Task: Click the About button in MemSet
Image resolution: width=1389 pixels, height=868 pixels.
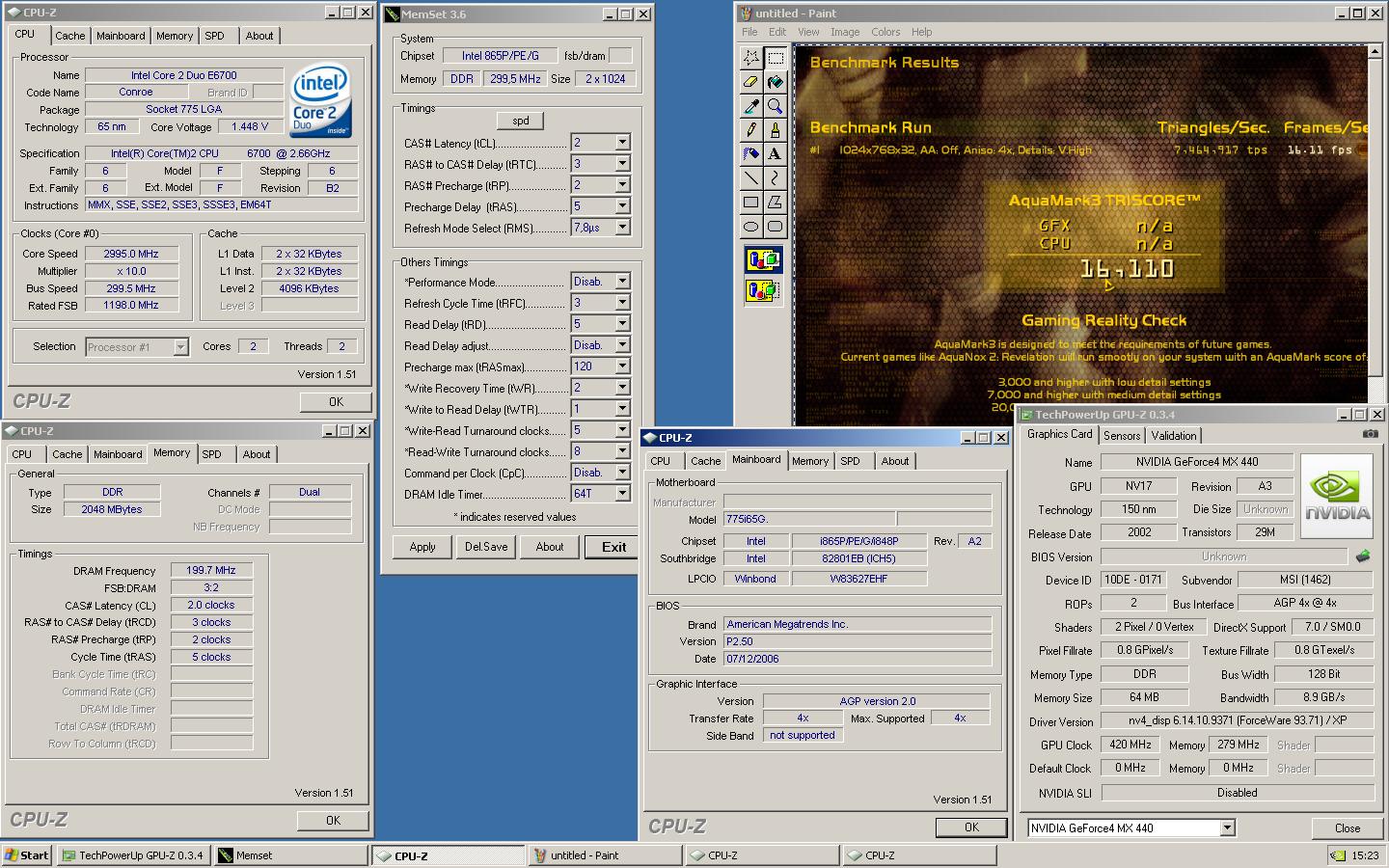Action: (x=550, y=547)
